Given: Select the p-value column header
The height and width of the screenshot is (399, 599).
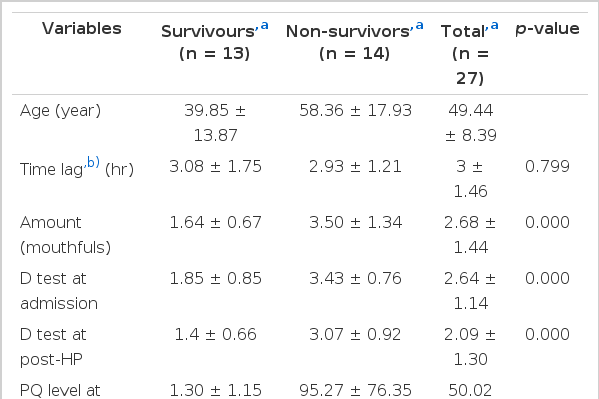Looking at the screenshot, I should pyautogui.click(x=547, y=29).
